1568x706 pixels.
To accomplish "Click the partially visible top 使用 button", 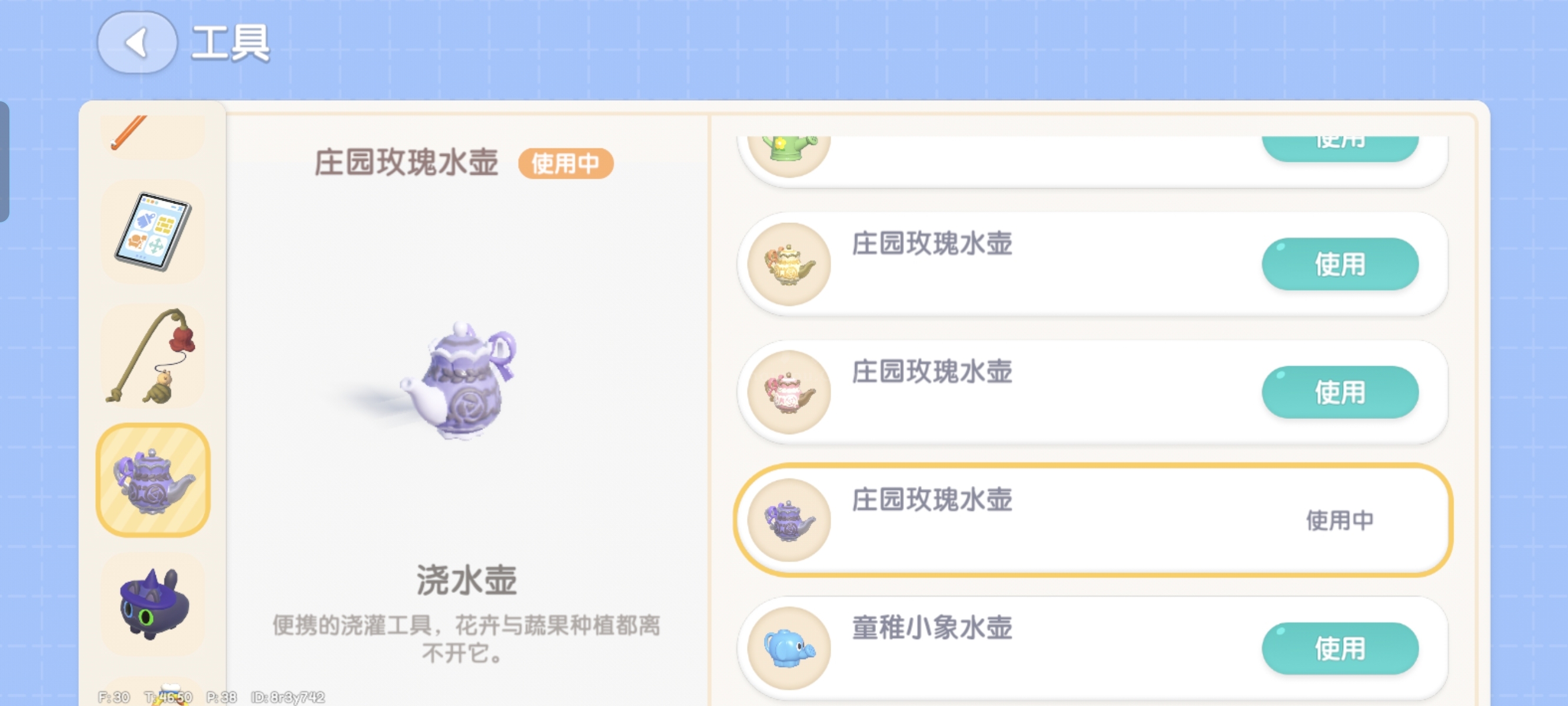I will click(x=1340, y=147).
